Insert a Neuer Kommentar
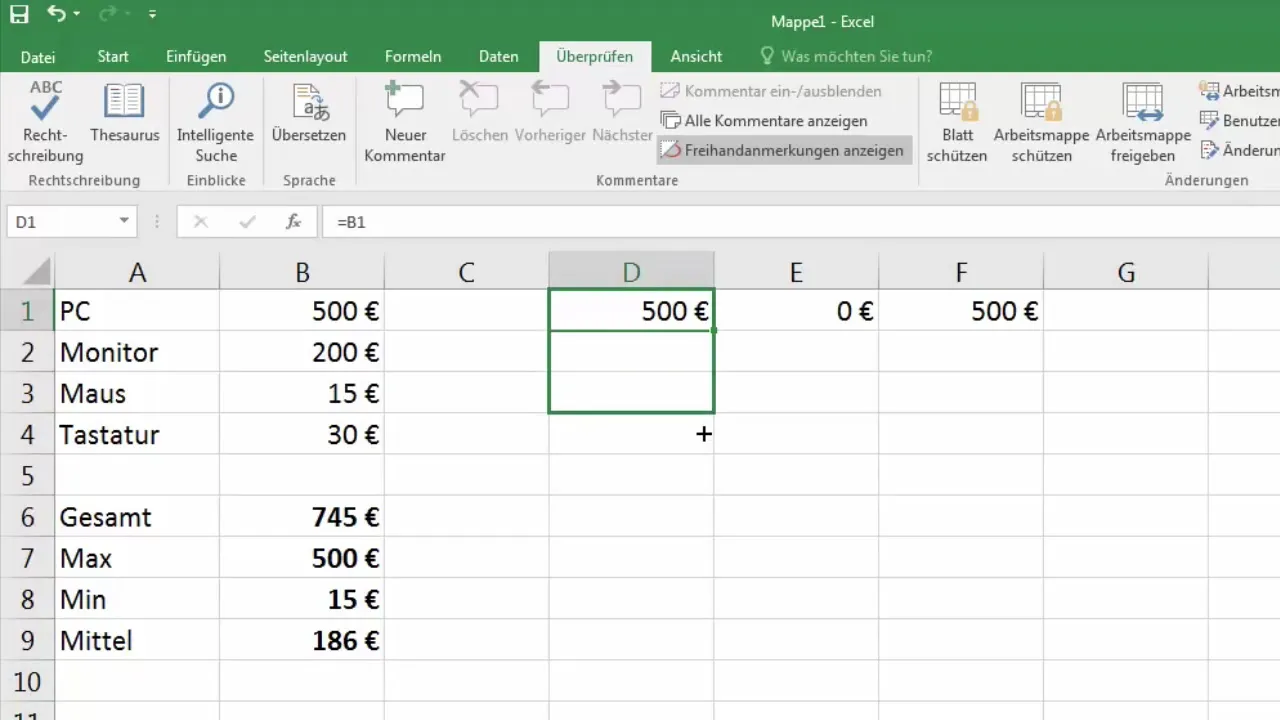Image resolution: width=1280 pixels, height=720 pixels. pyautogui.click(x=404, y=122)
